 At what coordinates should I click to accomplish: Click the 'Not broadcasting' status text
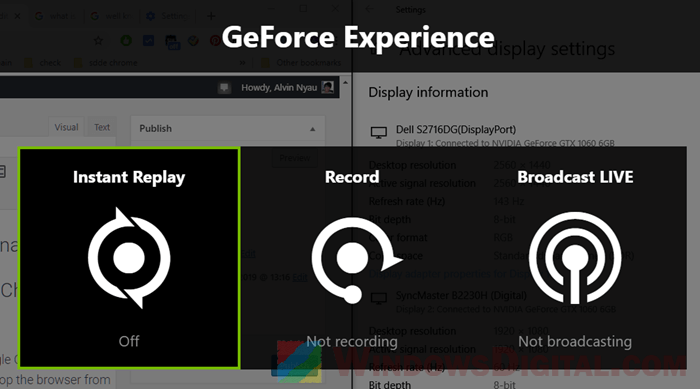click(x=575, y=342)
